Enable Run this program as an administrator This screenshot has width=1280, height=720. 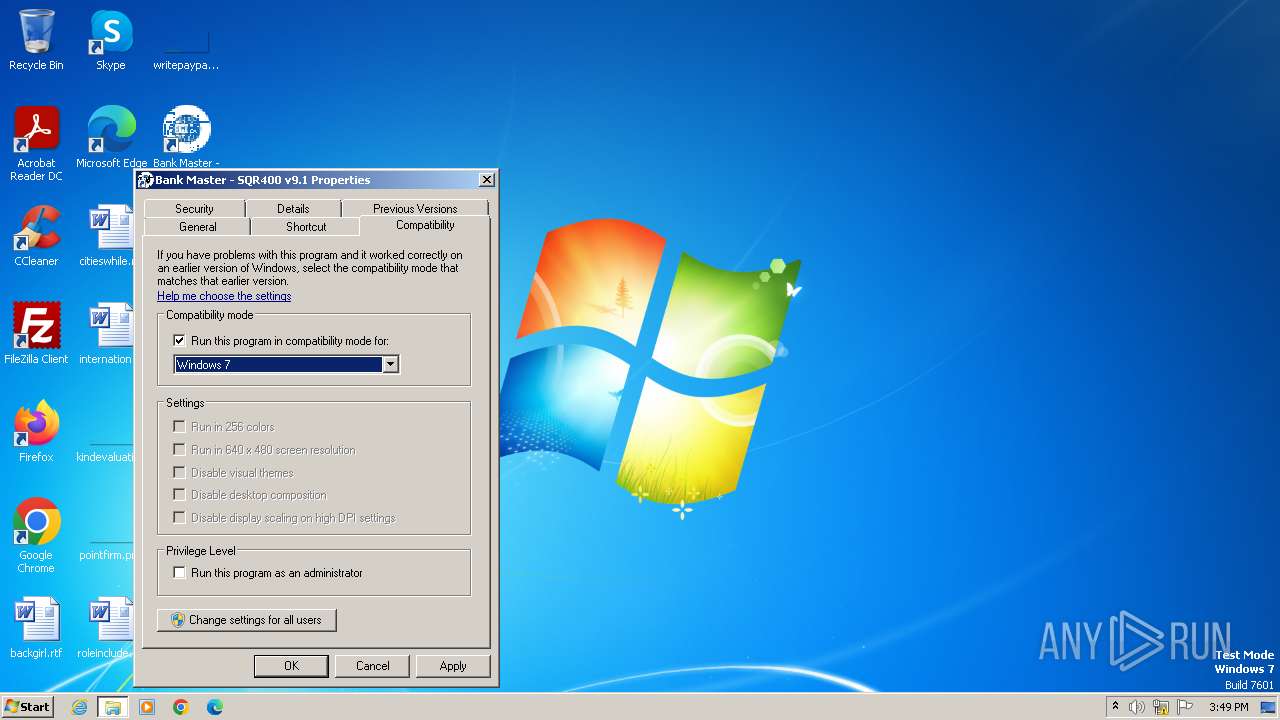pyautogui.click(x=180, y=573)
